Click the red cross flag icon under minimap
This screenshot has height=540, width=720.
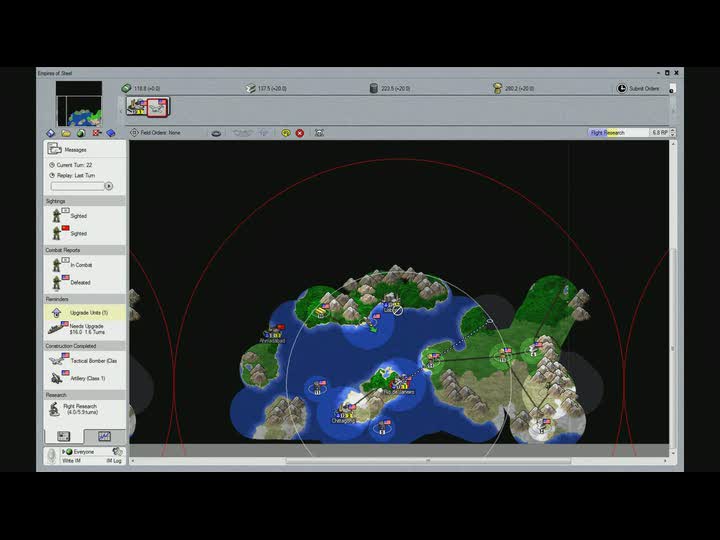pos(97,133)
